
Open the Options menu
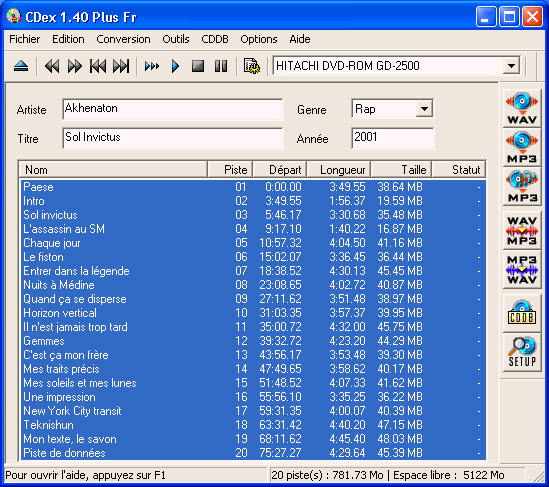[x=259, y=39]
